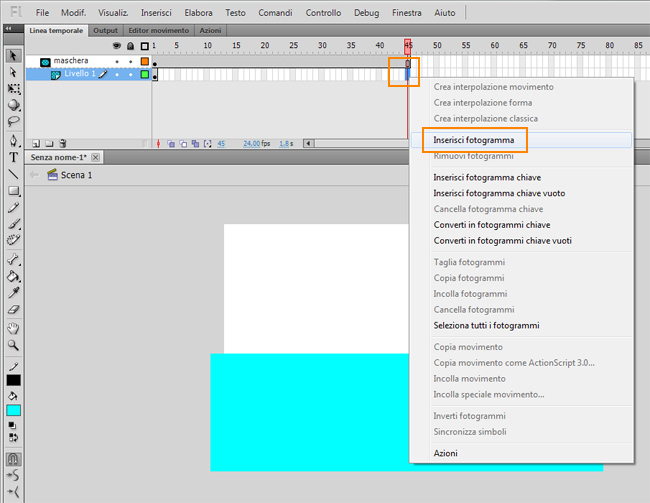The width and height of the screenshot is (650, 503).
Task: Select the Pen tool
Action: tap(13, 141)
